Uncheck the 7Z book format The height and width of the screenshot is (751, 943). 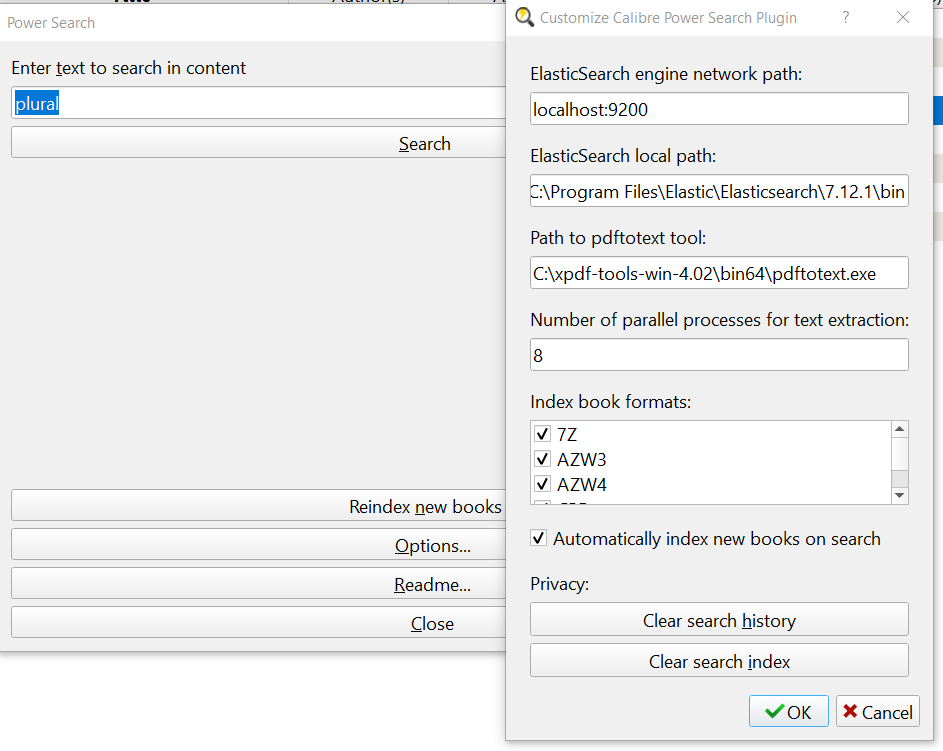tap(543, 435)
